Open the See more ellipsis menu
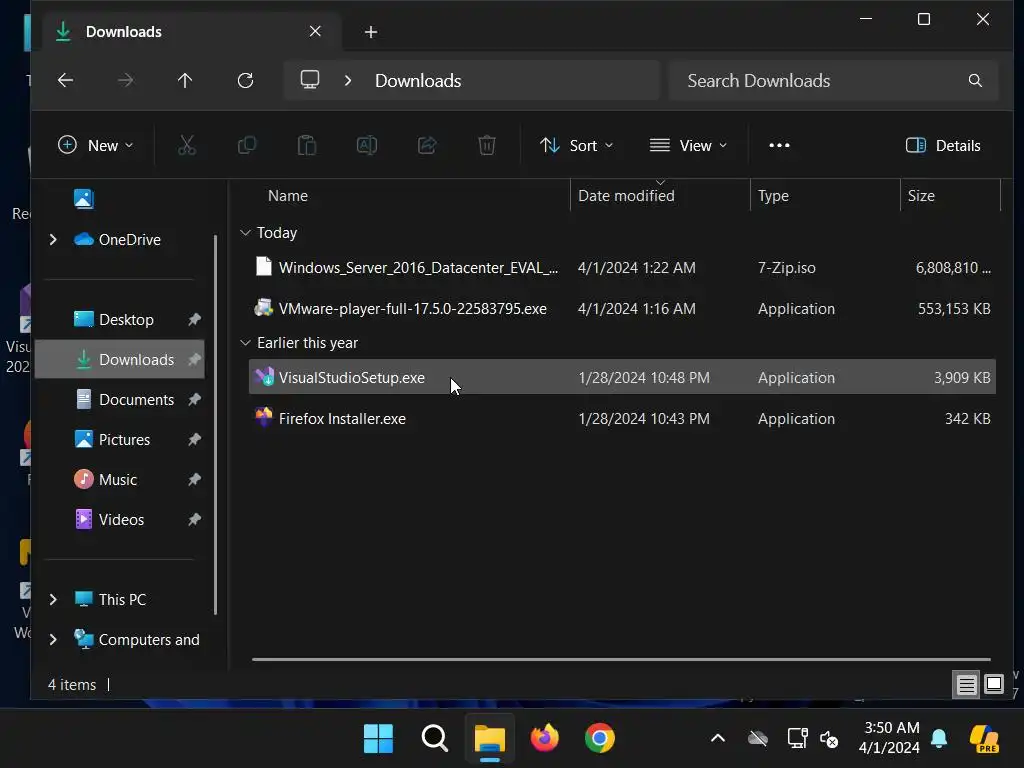The width and height of the screenshot is (1024, 768). [x=779, y=145]
